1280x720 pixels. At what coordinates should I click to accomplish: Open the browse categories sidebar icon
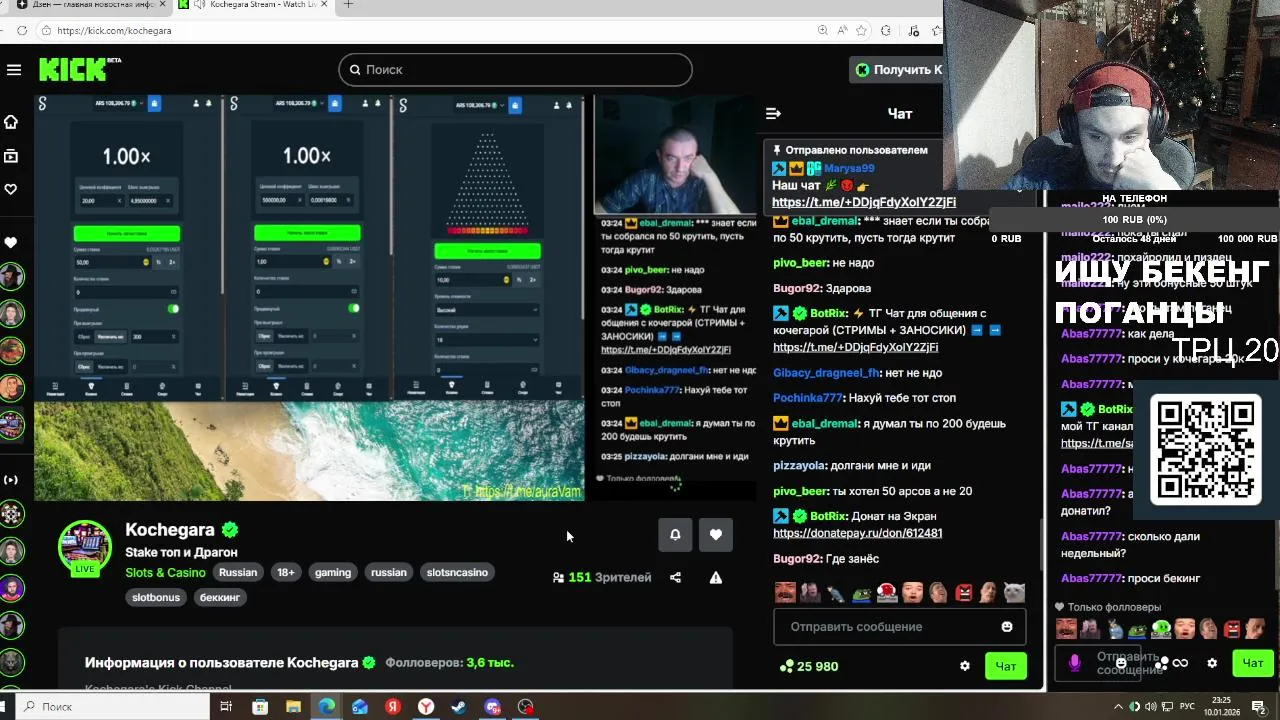[x=11, y=156]
